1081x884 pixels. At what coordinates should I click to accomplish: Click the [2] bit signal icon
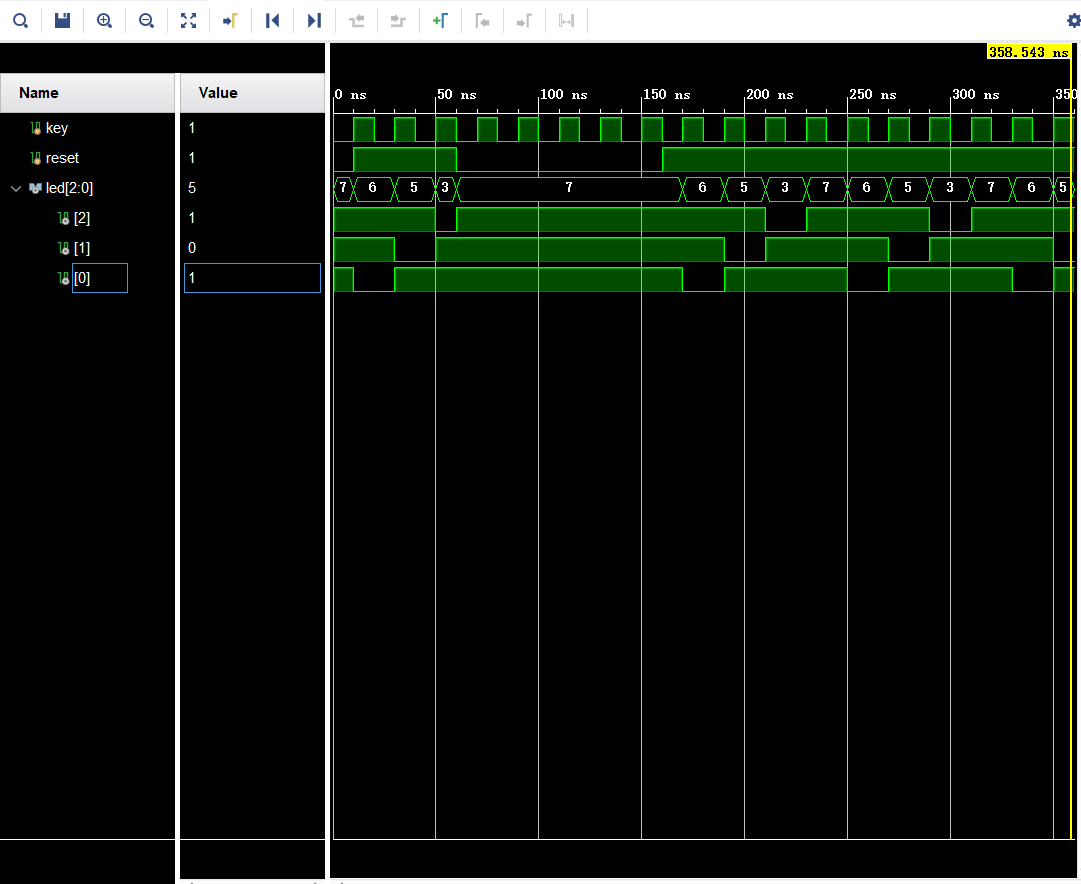[63, 219]
